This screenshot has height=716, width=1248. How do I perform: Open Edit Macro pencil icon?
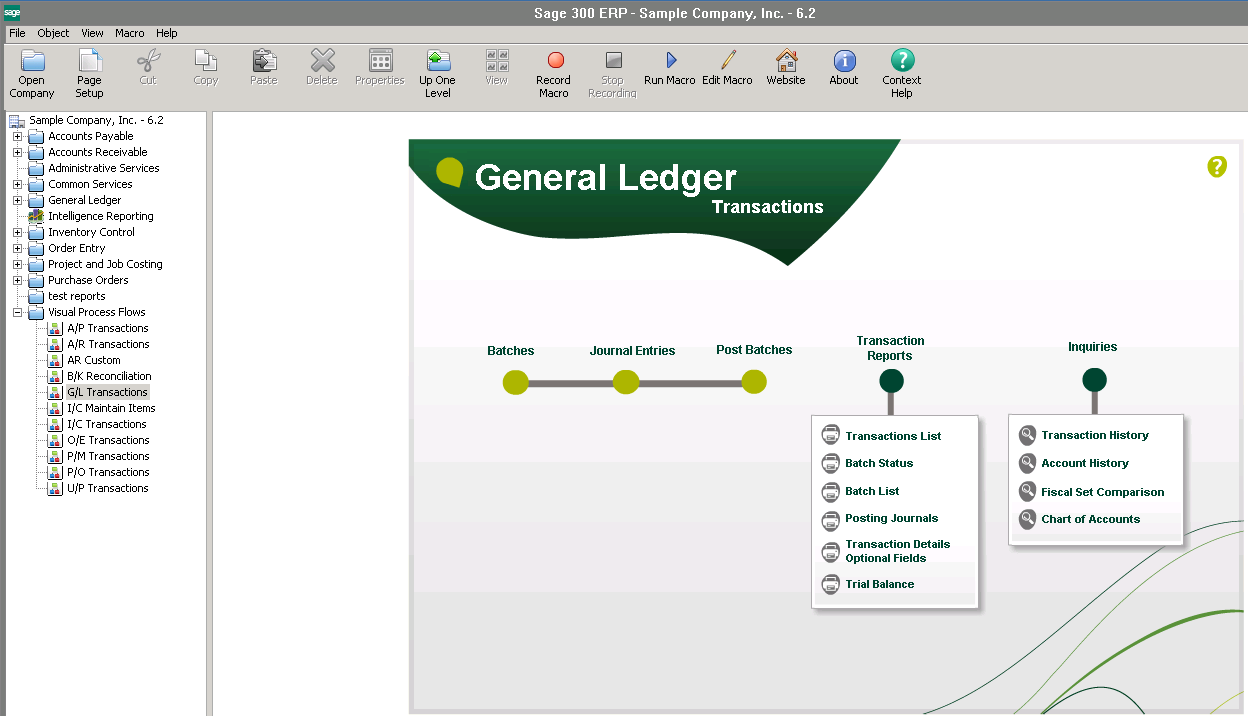728,60
